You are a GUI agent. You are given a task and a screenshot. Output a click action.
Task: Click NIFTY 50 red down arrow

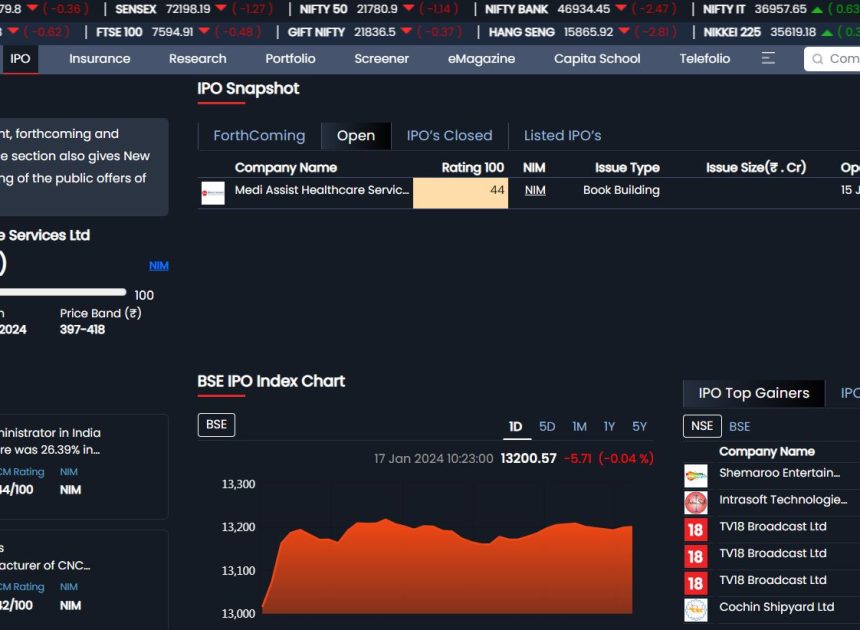(409, 8)
